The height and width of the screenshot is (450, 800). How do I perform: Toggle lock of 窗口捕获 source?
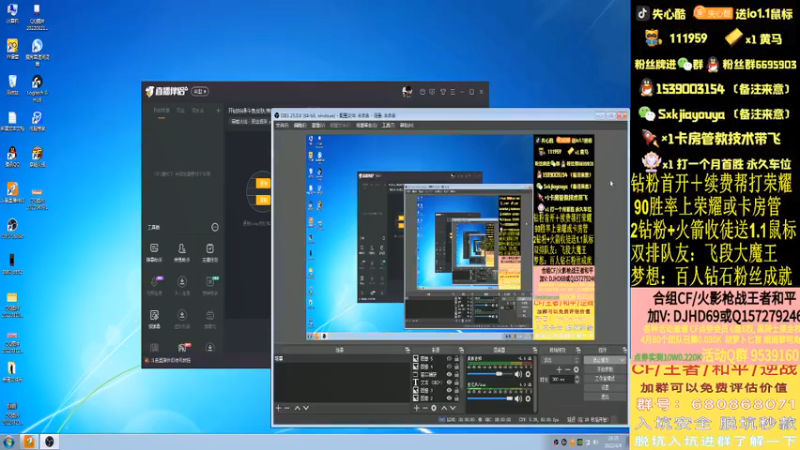[457, 374]
